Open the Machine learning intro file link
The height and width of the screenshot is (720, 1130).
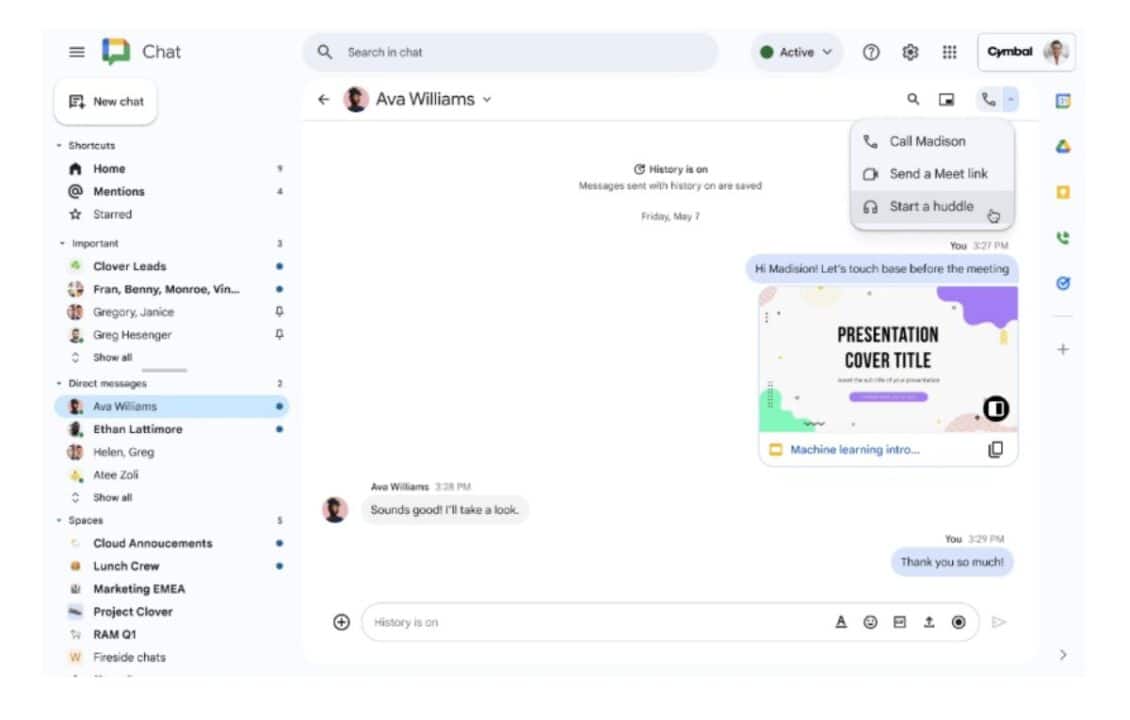854,450
